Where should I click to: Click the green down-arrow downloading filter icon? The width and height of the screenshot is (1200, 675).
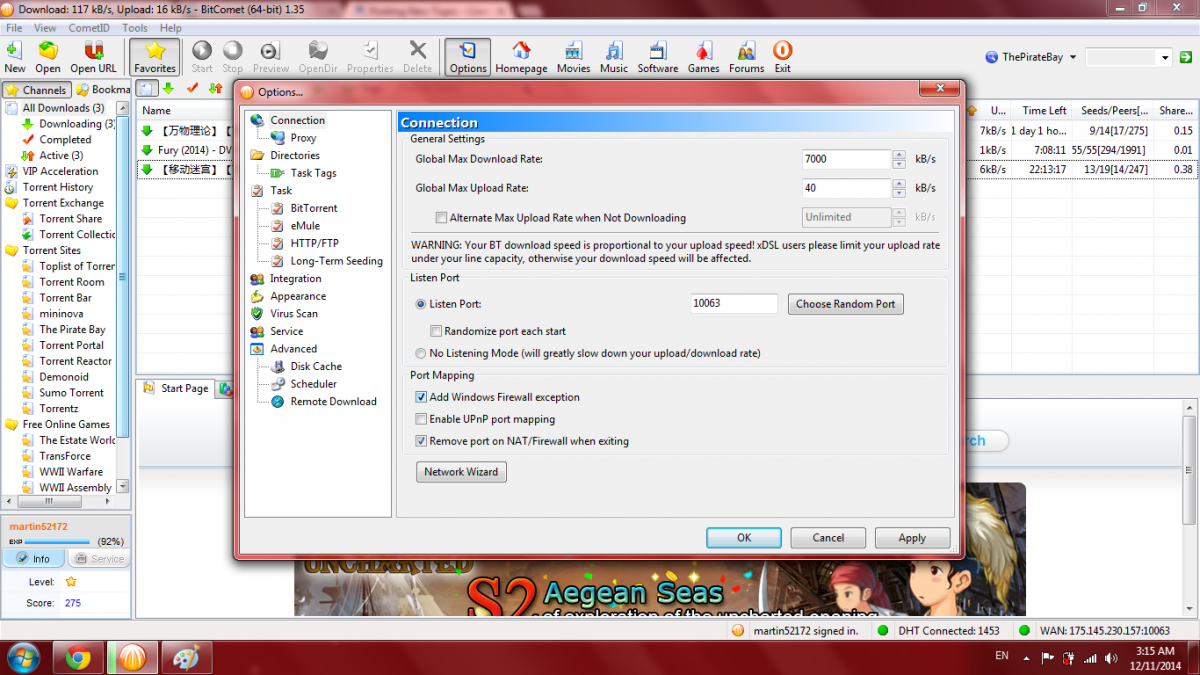[x=168, y=89]
